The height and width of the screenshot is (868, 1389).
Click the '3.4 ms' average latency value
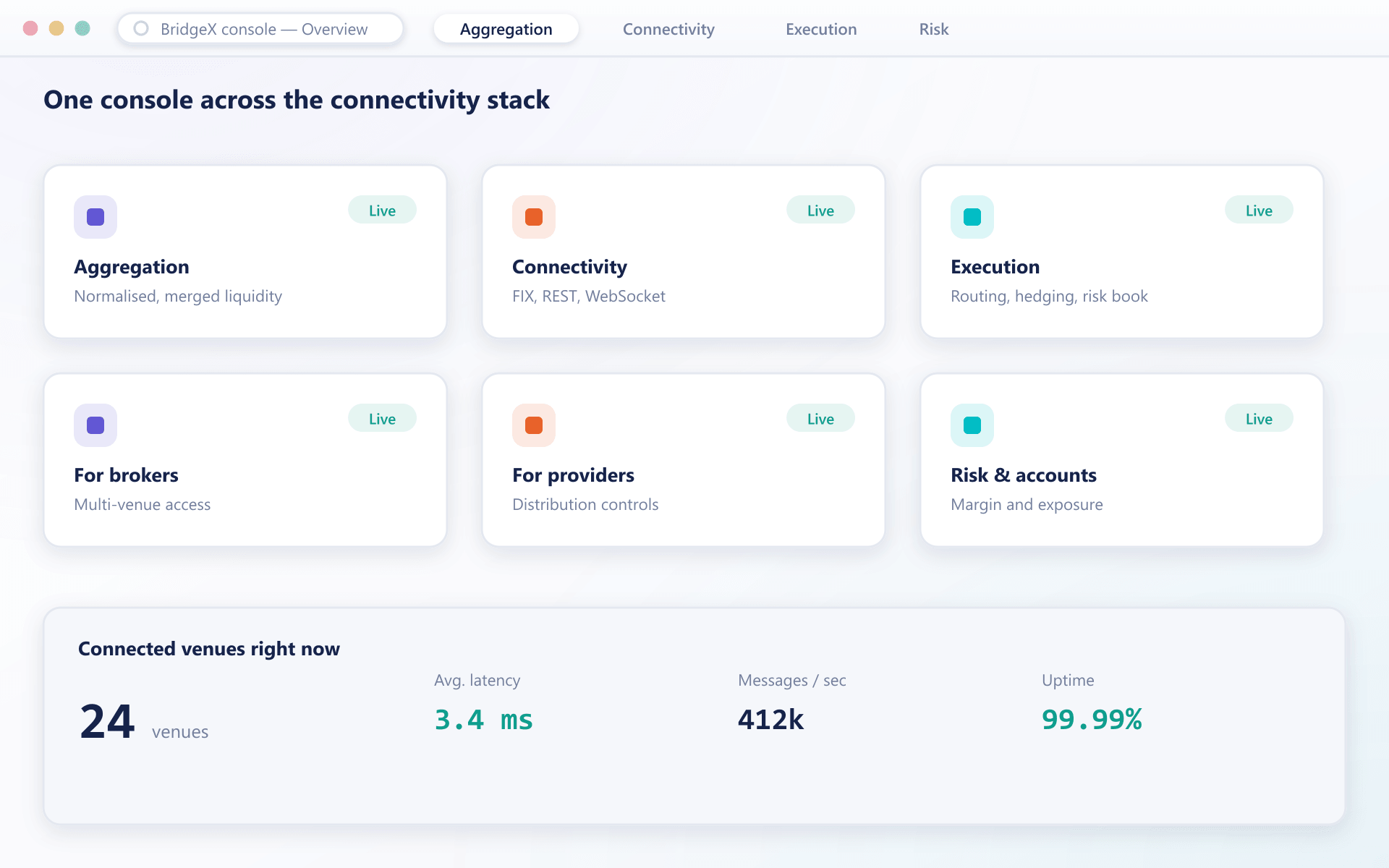(483, 720)
